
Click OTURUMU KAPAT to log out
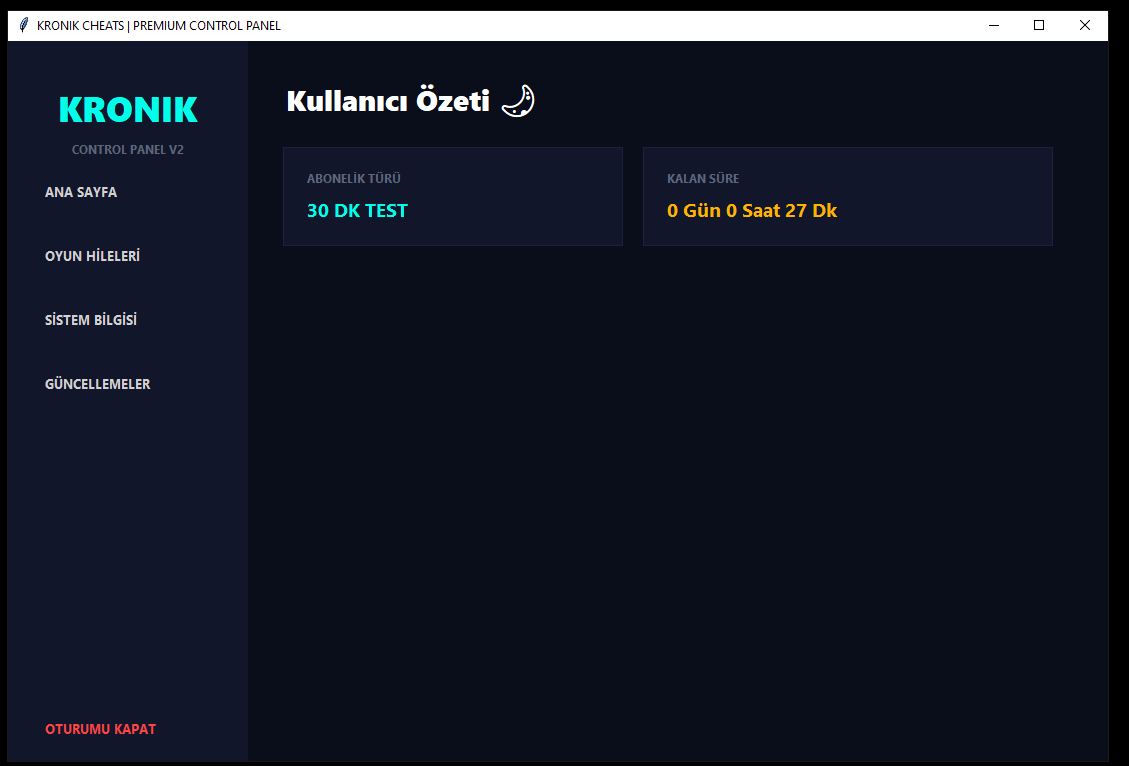(x=100, y=729)
